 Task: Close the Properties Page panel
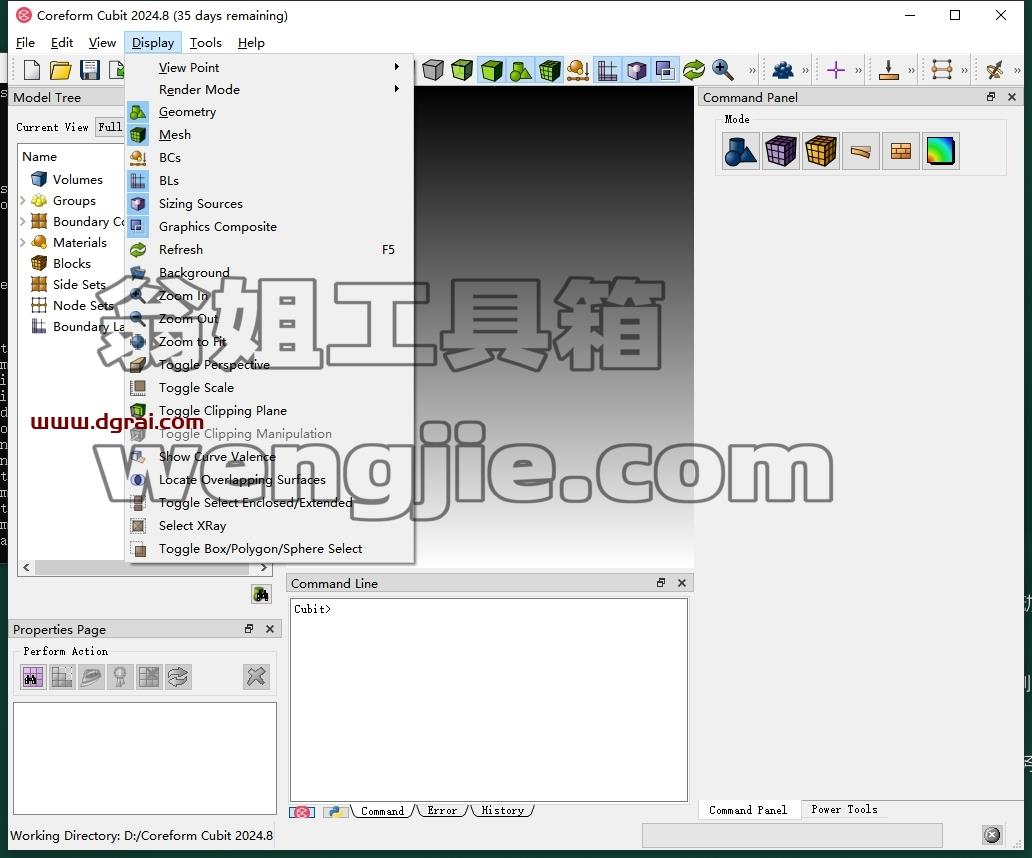point(270,629)
